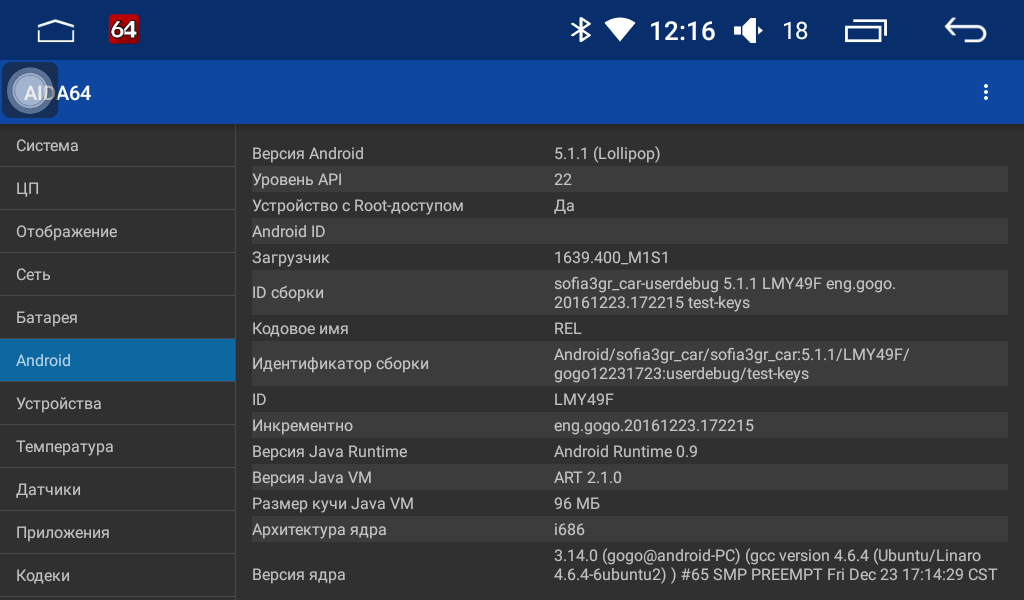
Task: Select the Android sidebar item
Action: coord(117,361)
